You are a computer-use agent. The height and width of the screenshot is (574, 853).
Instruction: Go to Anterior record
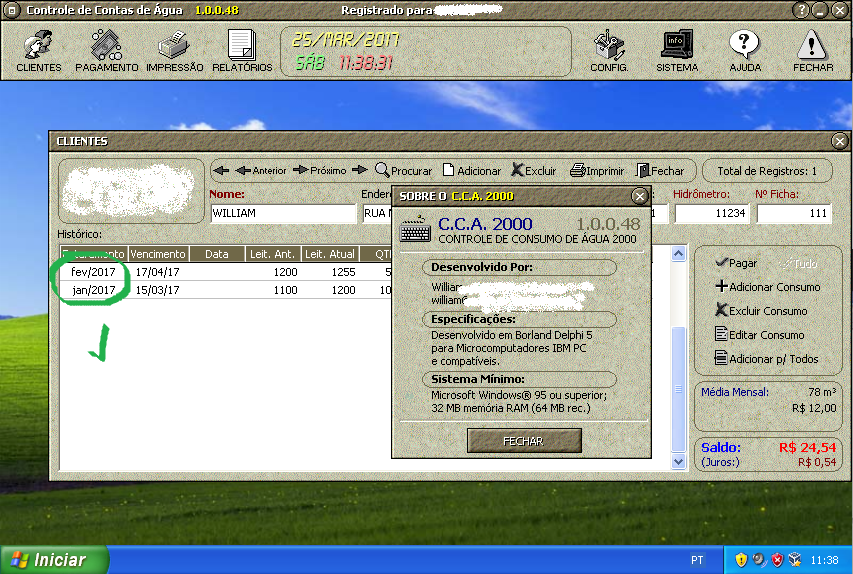tap(261, 170)
